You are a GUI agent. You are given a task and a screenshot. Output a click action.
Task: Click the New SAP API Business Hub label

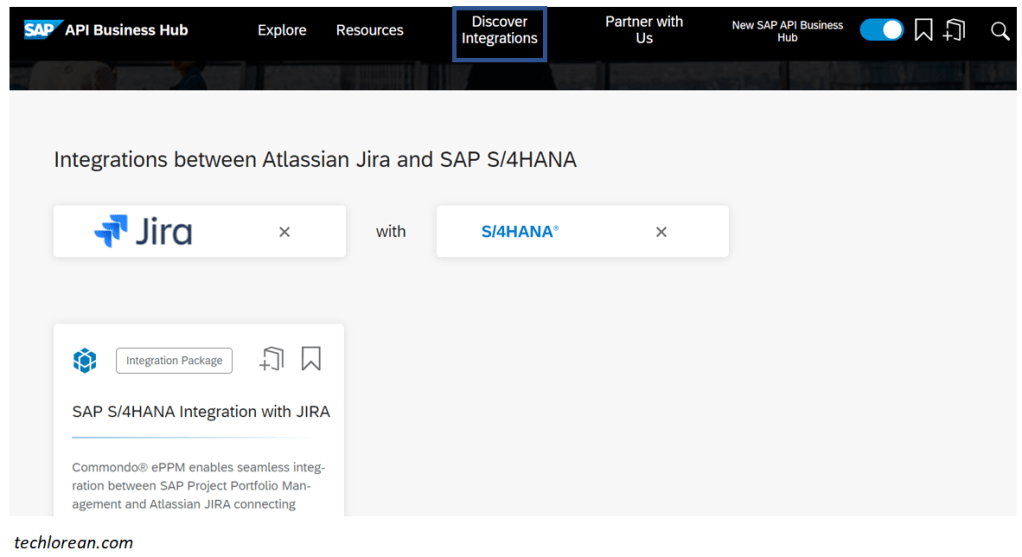[x=787, y=31]
